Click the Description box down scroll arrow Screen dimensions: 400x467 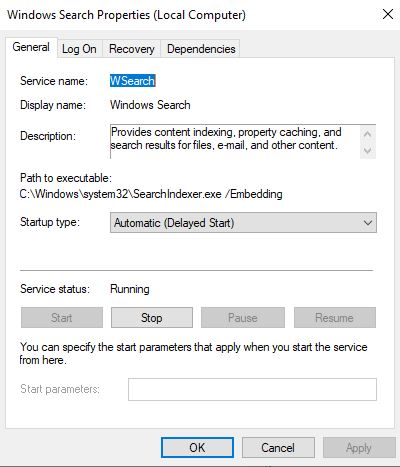[x=368, y=150]
